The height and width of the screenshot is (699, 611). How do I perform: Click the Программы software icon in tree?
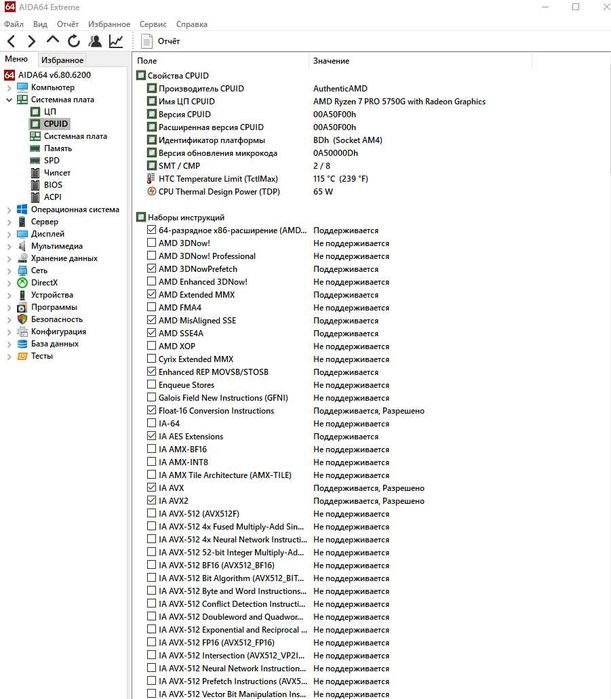22,307
